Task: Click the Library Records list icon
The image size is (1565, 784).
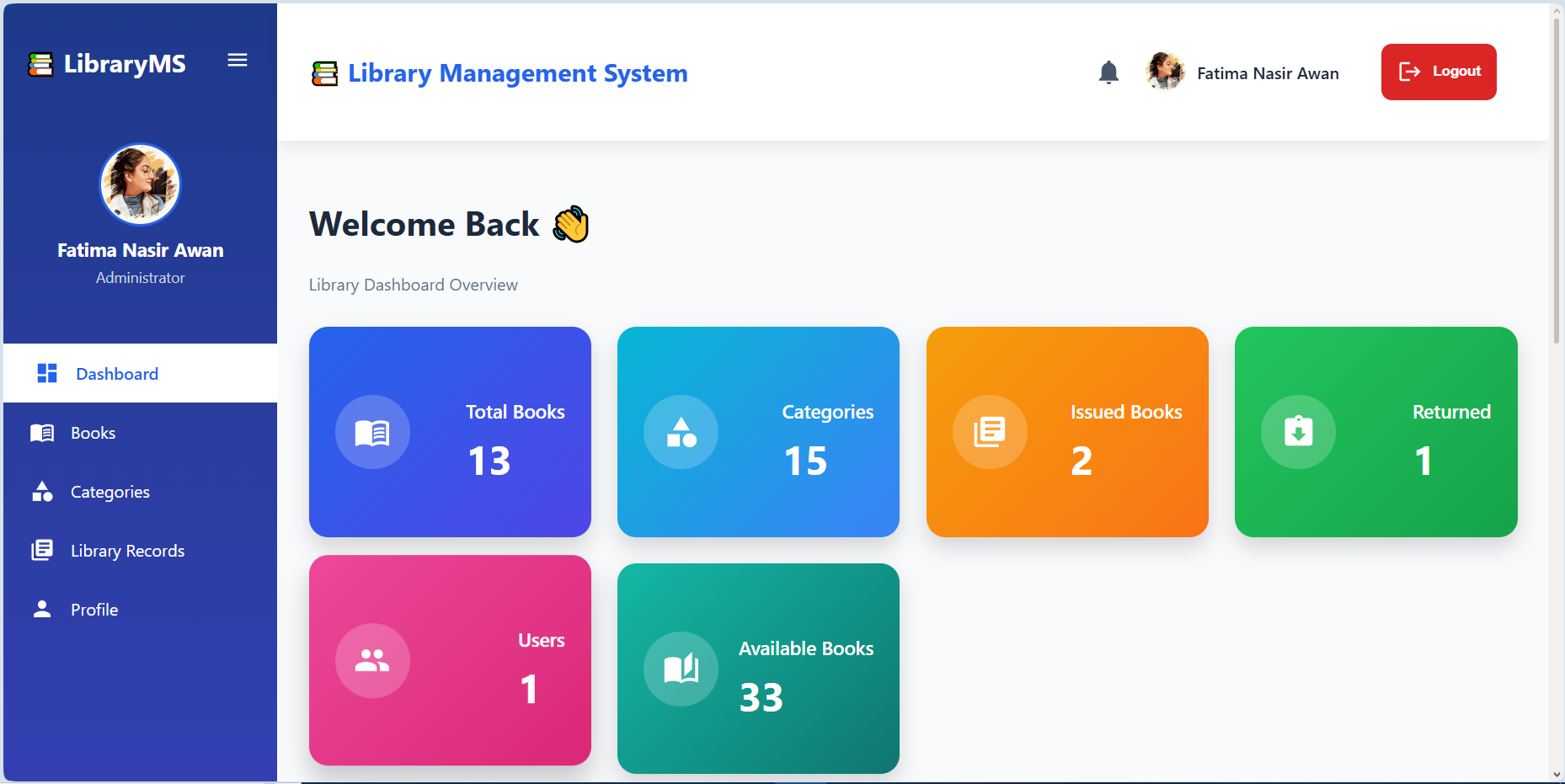Action: click(42, 550)
